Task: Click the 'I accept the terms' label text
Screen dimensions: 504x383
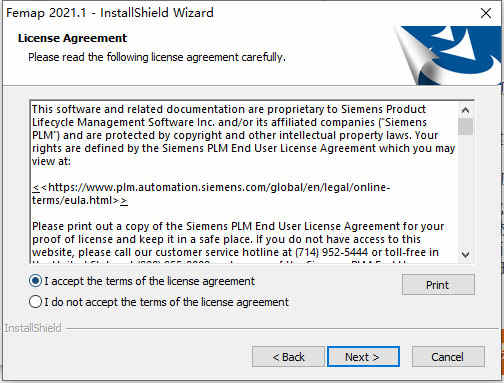Action: (149, 281)
